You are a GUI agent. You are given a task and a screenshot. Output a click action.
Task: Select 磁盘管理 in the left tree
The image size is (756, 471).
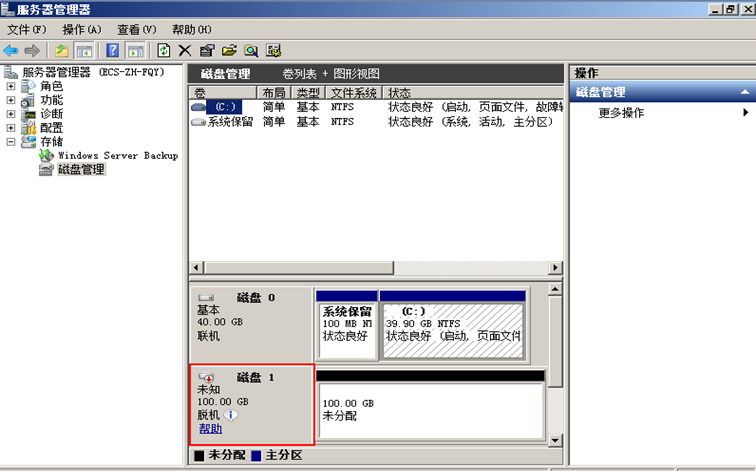coord(81,169)
